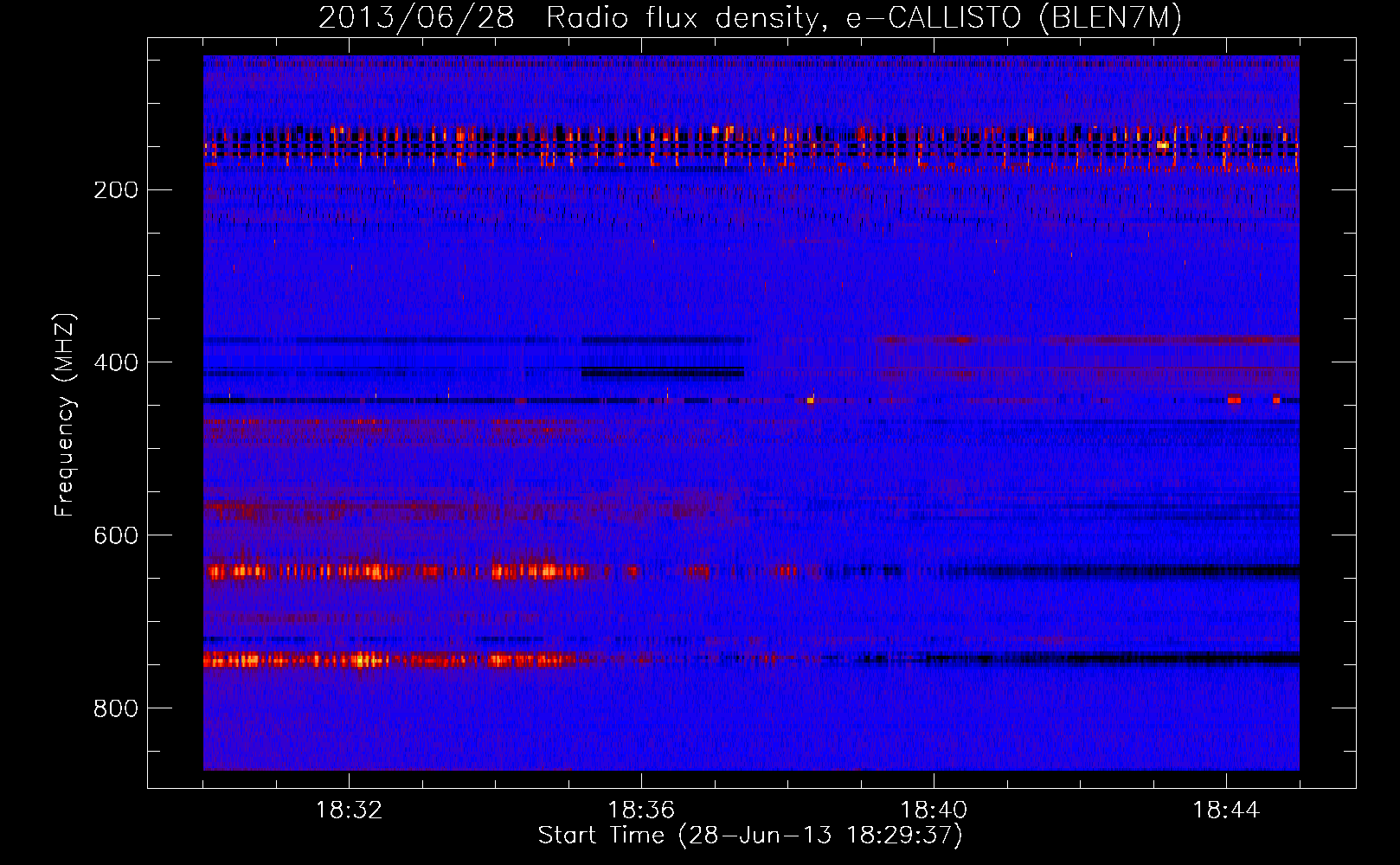Screen dimensions: 1400x865
Task: Click the plot title 'Radio flux density, e-CALLISTO (BLEN7M)'
Action: tap(864, 18)
